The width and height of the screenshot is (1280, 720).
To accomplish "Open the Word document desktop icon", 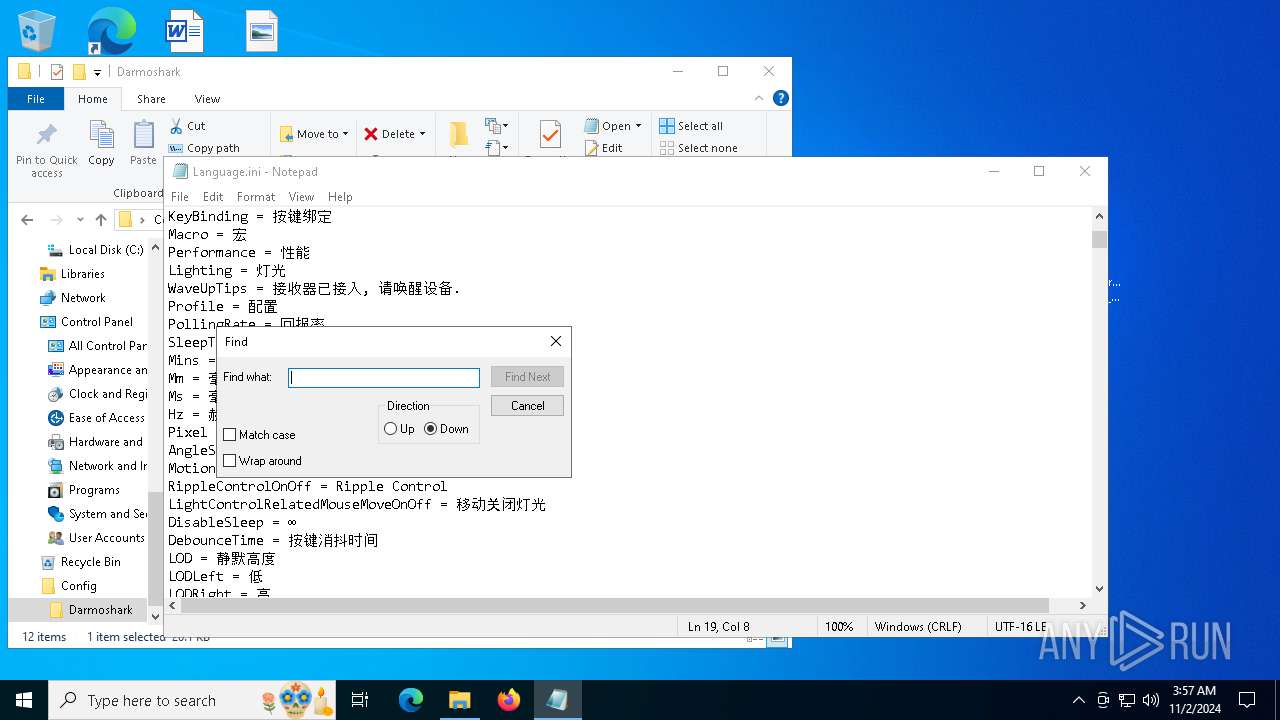I will 184,31.
